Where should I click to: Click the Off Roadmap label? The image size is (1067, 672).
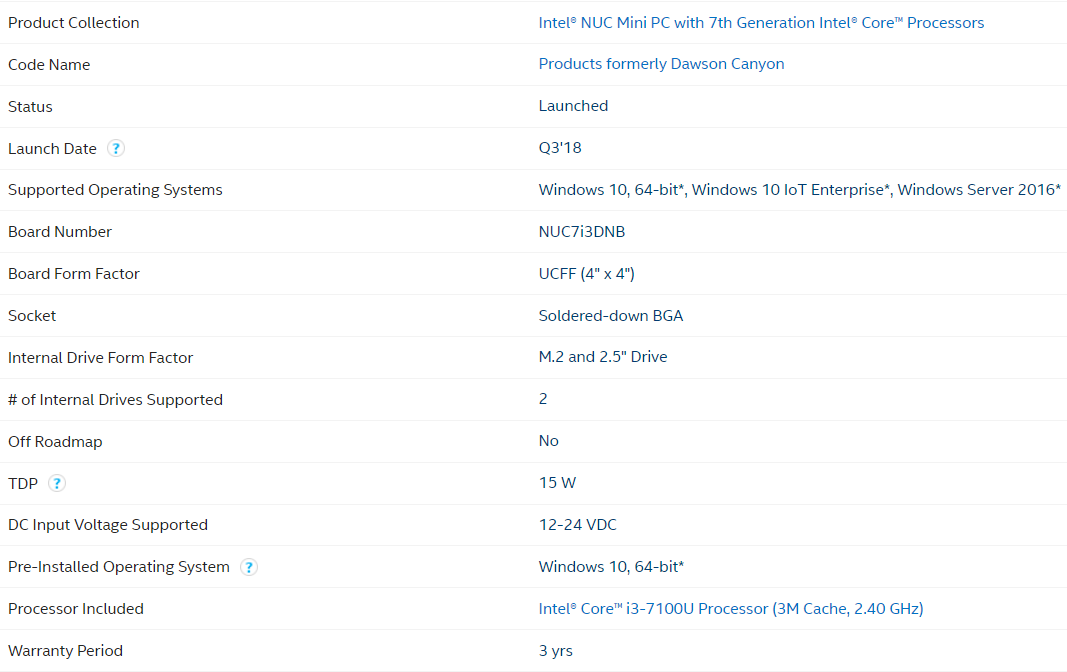coord(55,442)
